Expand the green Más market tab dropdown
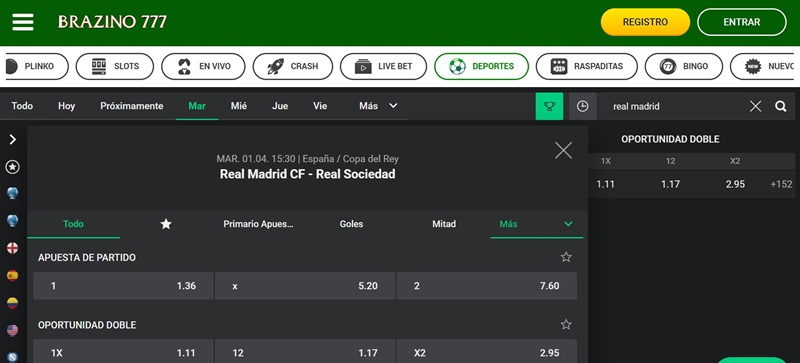The width and height of the screenshot is (800, 363). (x=536, y=224)
